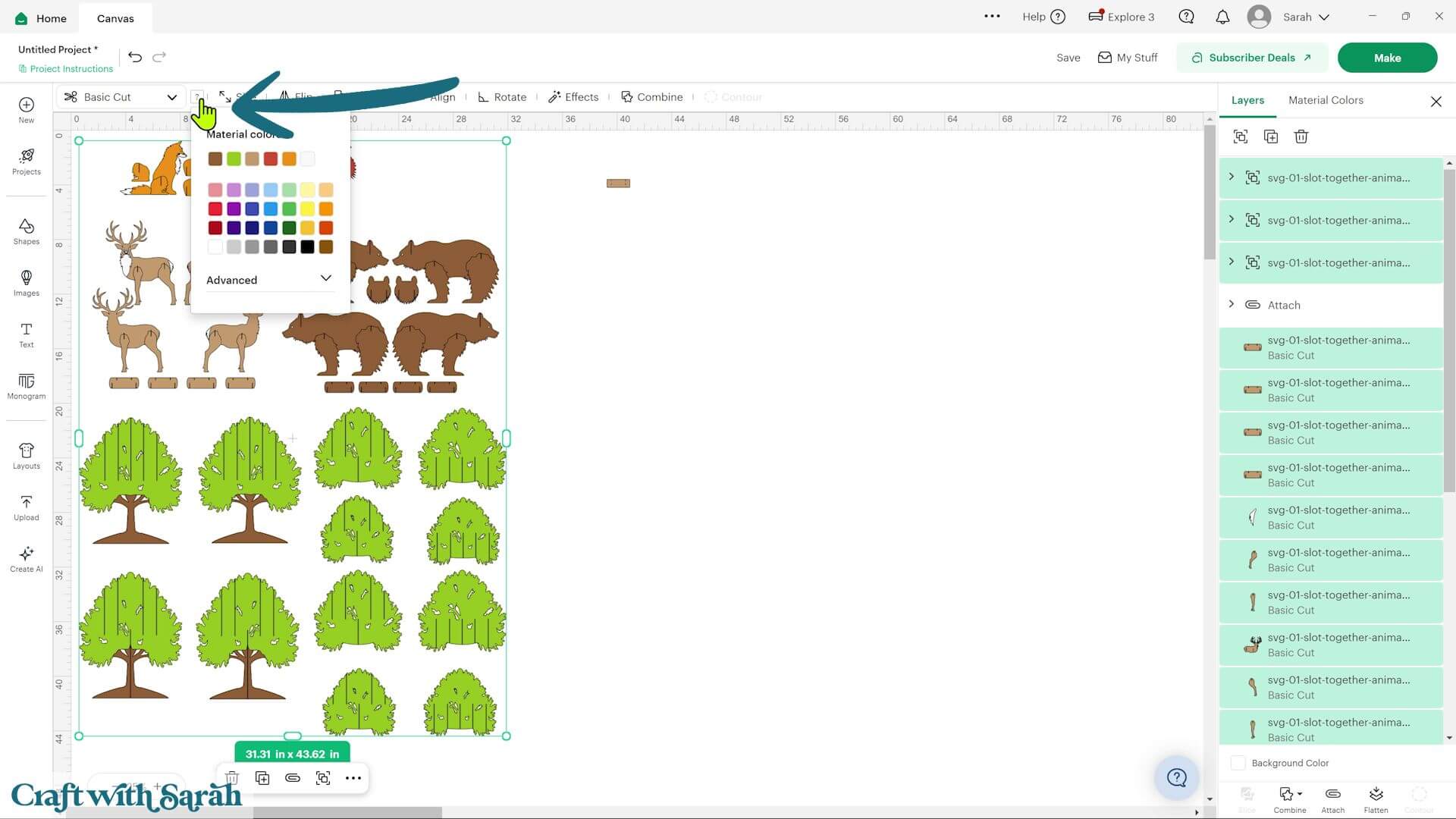The image size is (1456, 819).
Task: Open the notifications bell
Action: click(1222, 17)
